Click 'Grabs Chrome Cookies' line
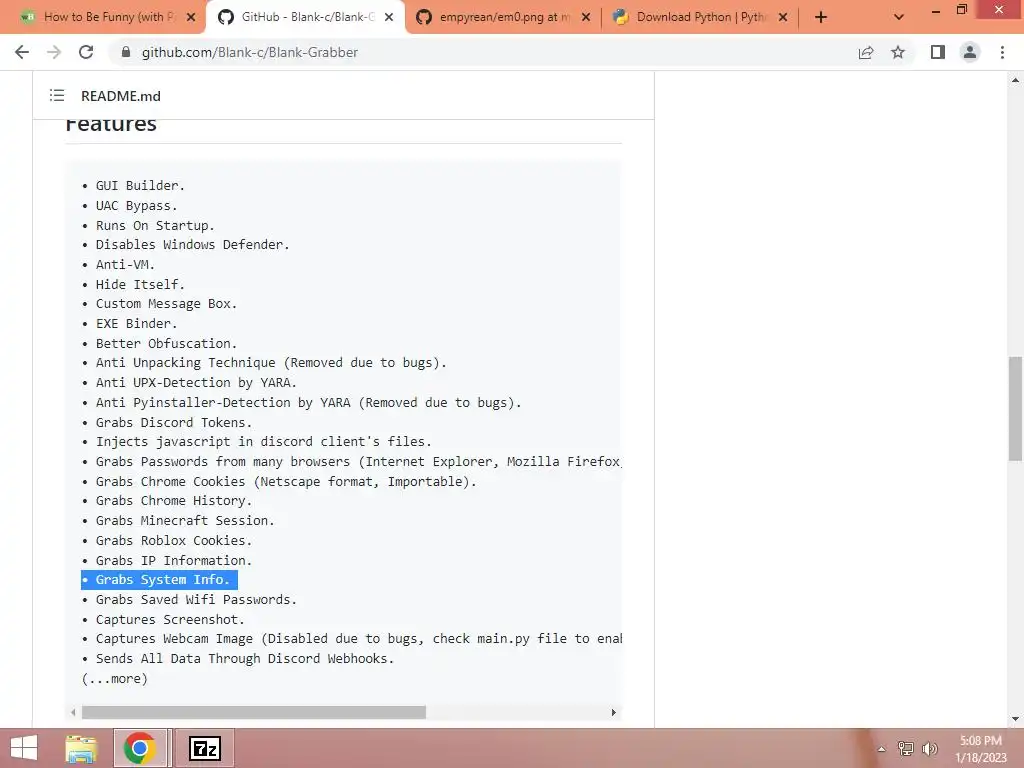Viewport: 1024px width, 768px height. [286, 481]
